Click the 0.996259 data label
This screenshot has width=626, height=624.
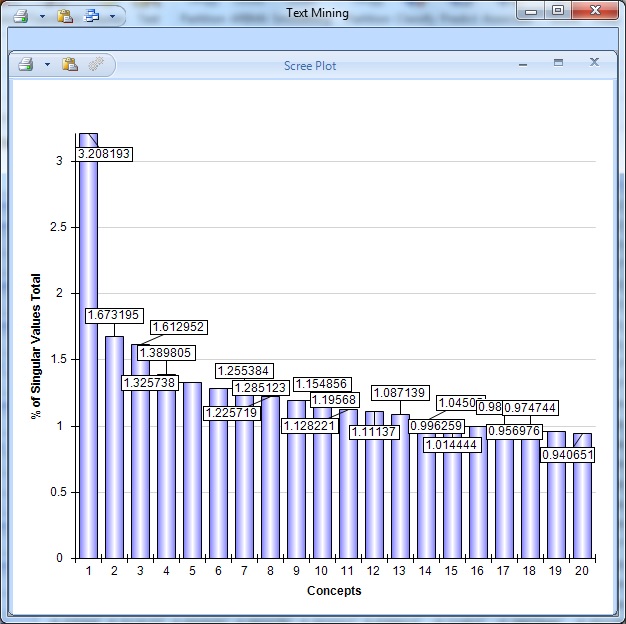pos(436,426)
